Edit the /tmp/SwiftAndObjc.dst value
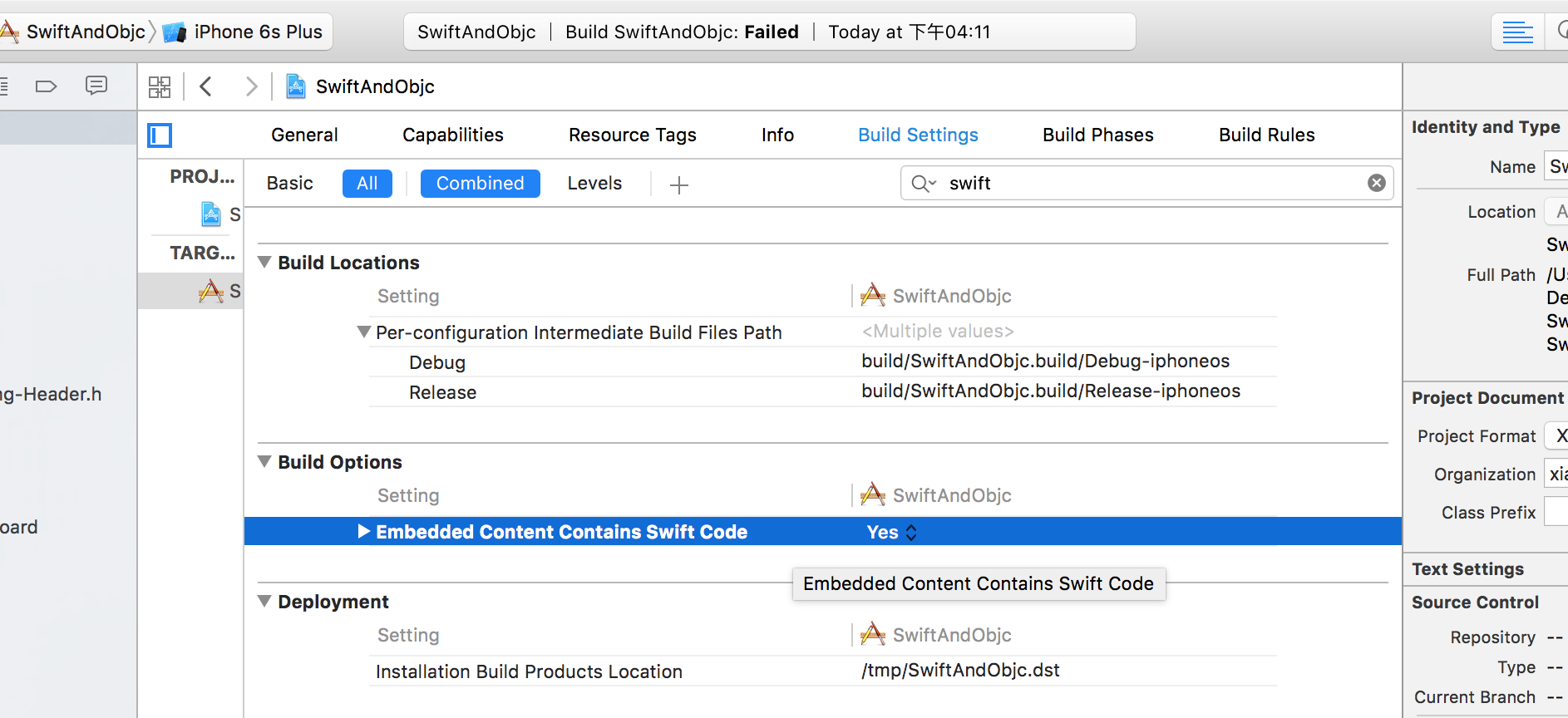This screenshot has width=1568, height=718. click(960, 670)
